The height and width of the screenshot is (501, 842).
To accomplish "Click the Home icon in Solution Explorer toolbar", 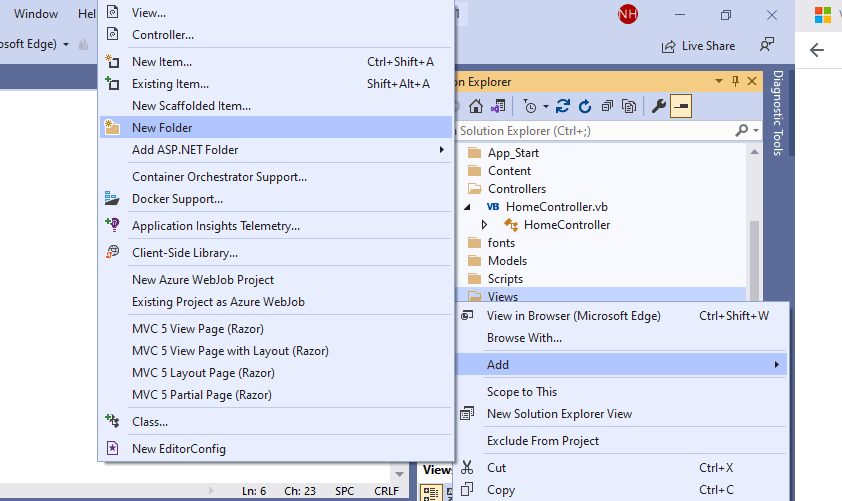I will tap(475, 106).
